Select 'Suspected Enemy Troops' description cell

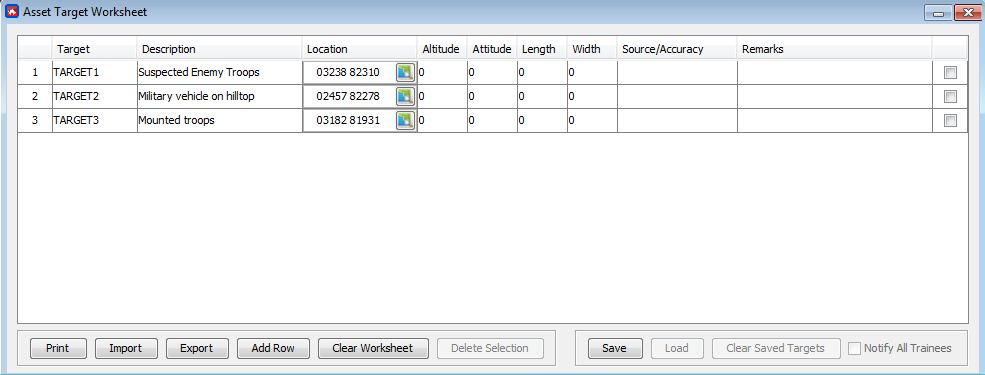point(219,73)
